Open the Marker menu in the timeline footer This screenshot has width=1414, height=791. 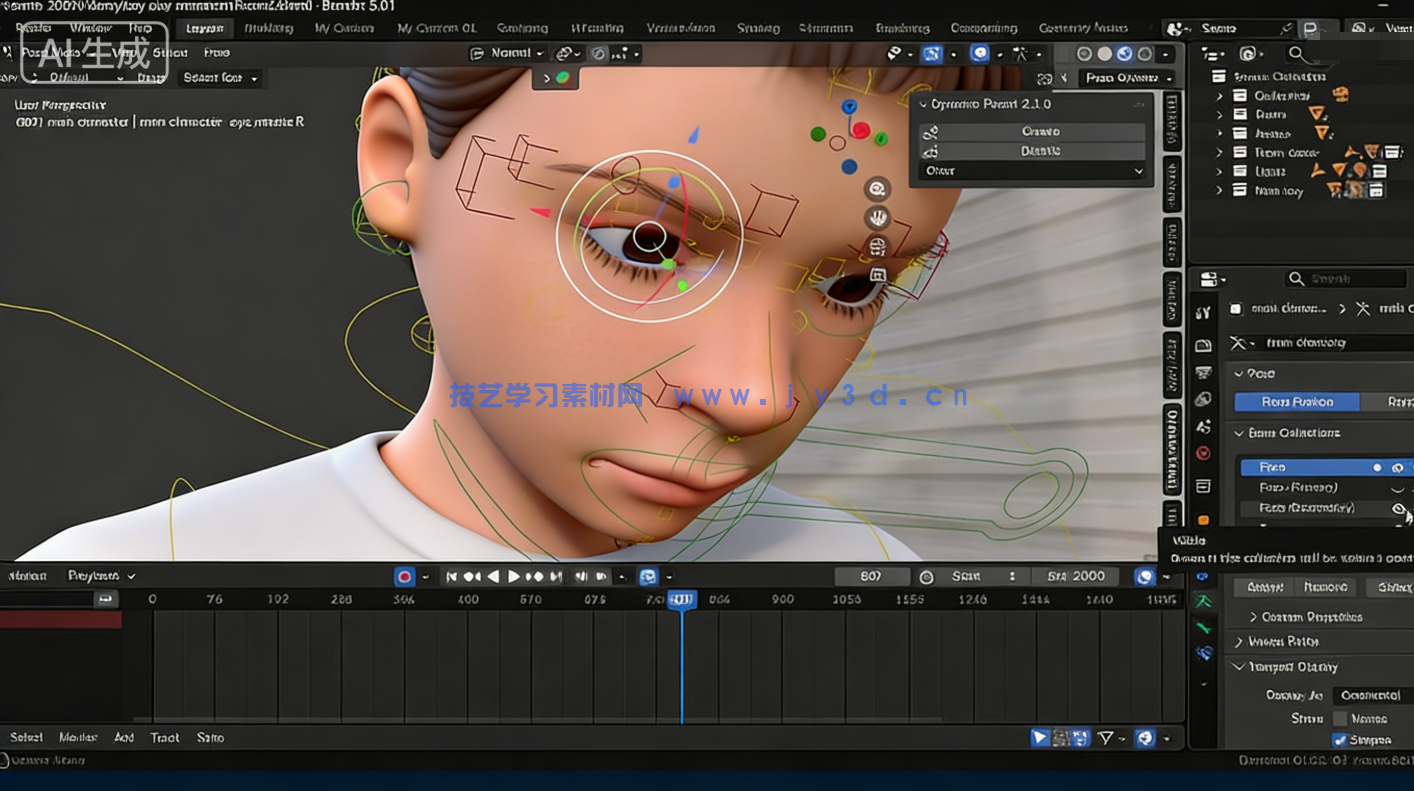[x=77, y=738]
